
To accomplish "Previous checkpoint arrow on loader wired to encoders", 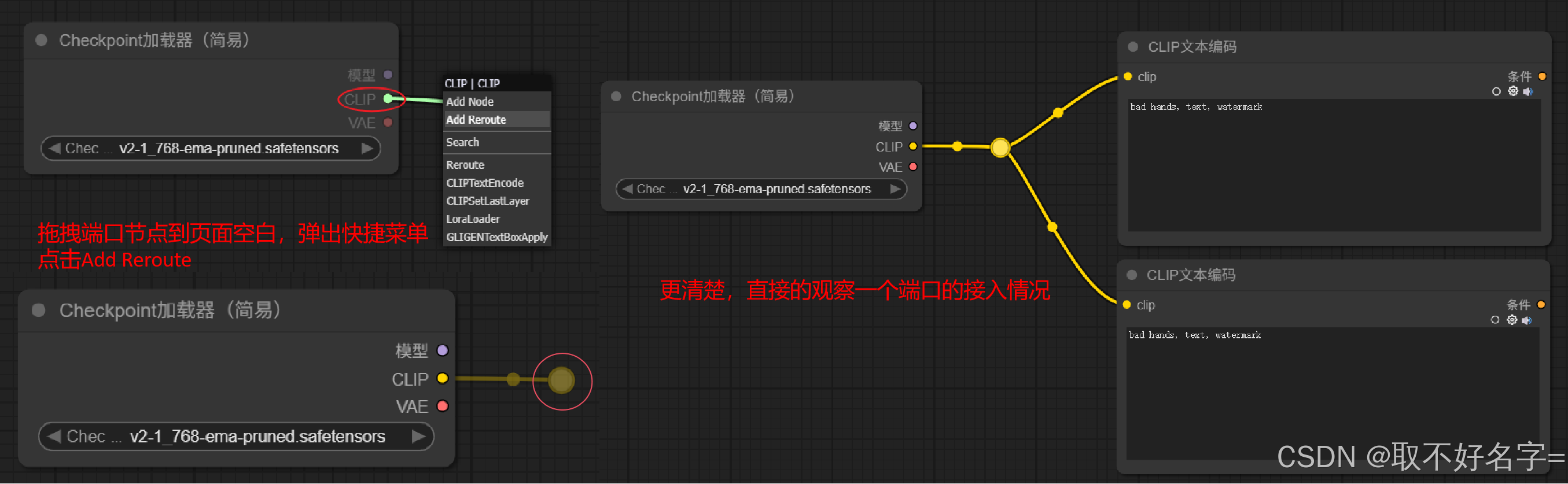I will click(x=628, y=189).
